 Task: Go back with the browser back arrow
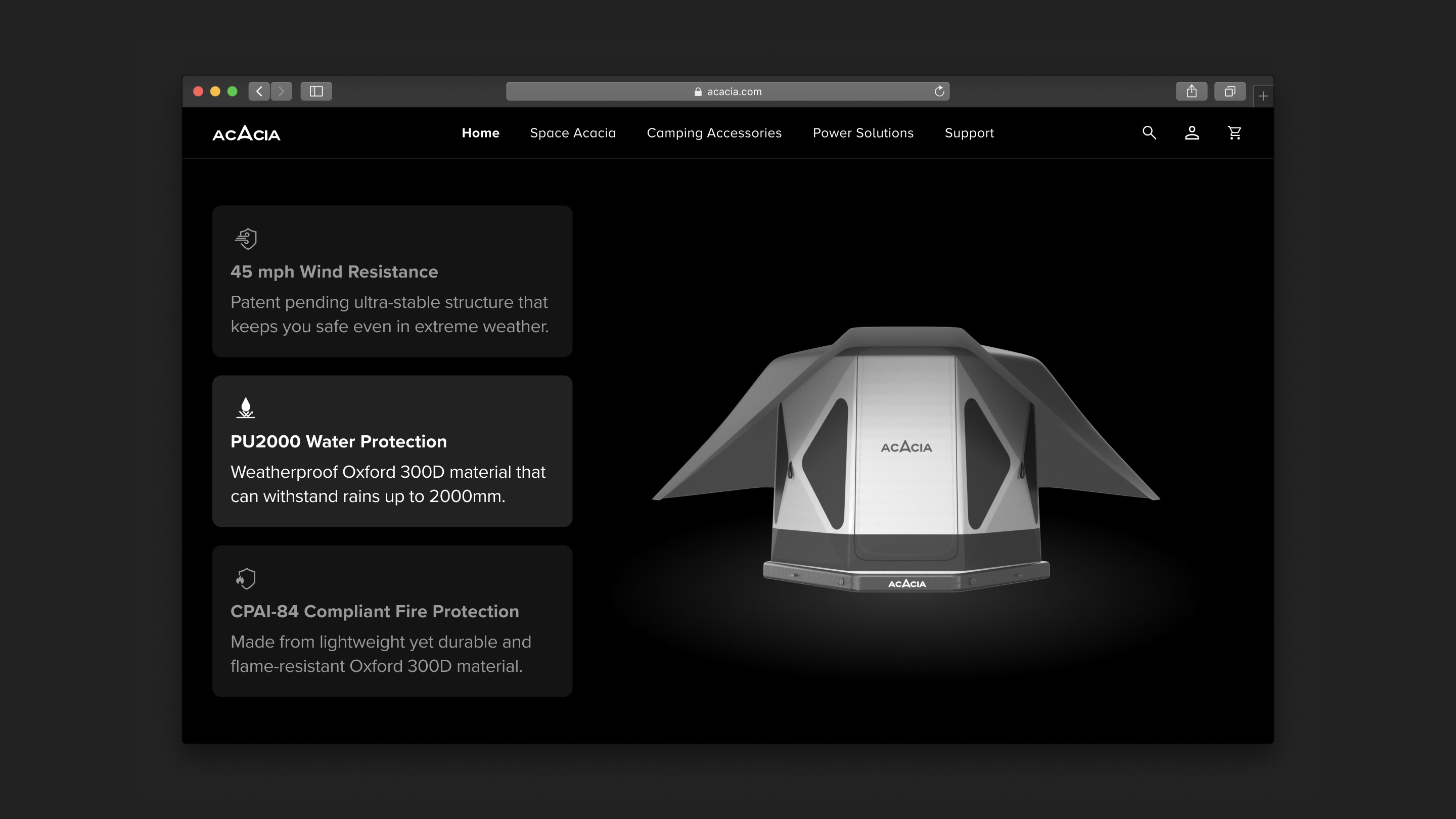click(259, 91)
